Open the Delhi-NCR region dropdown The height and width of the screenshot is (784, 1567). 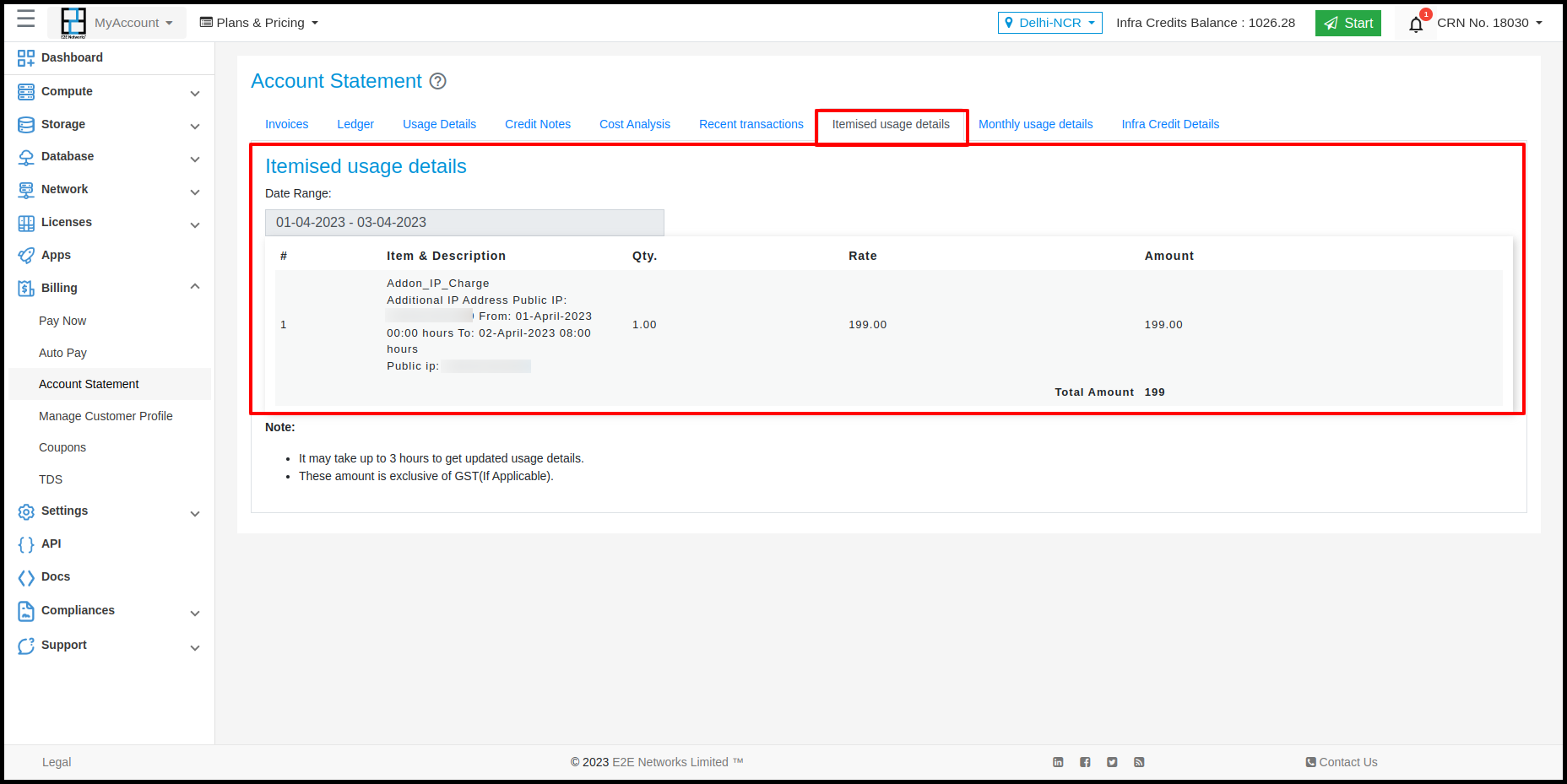click(x=1049, y=23)
